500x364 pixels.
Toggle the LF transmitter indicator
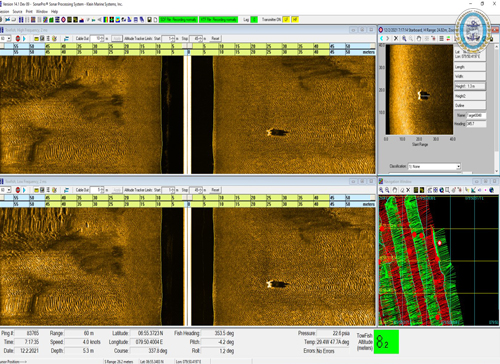tap(286, 20)
